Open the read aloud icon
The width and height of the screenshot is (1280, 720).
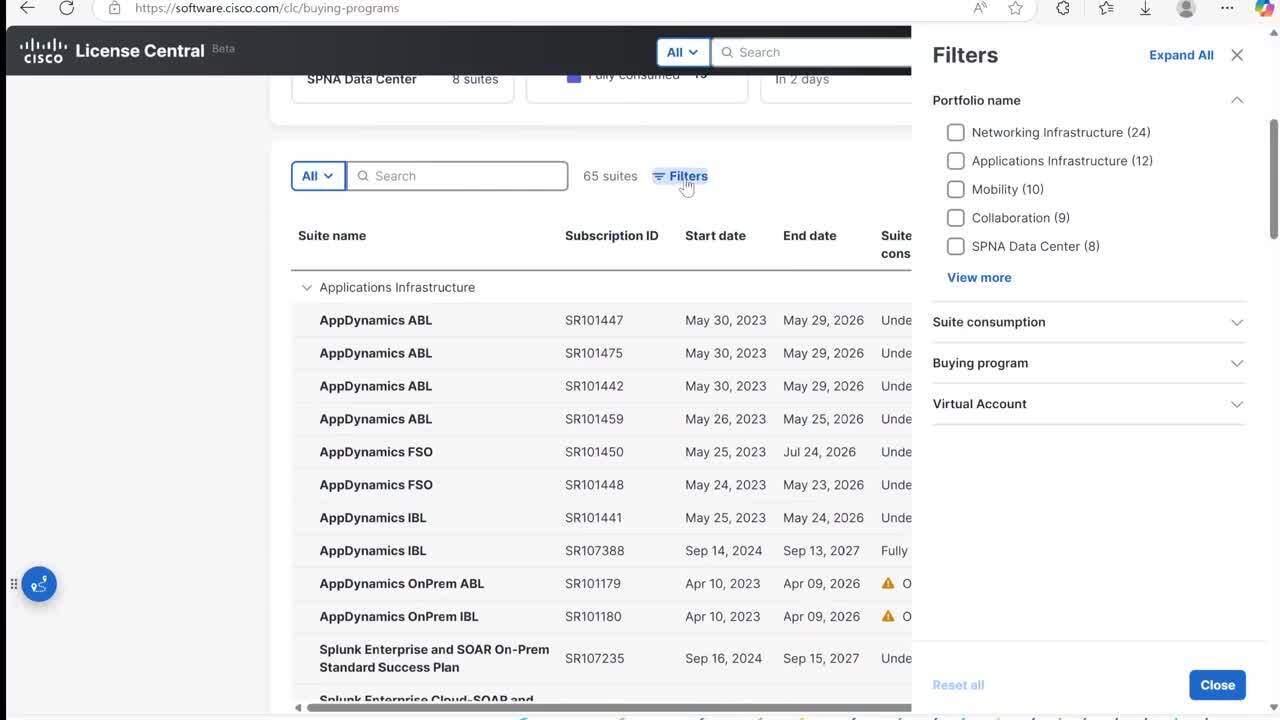[980, 8]
